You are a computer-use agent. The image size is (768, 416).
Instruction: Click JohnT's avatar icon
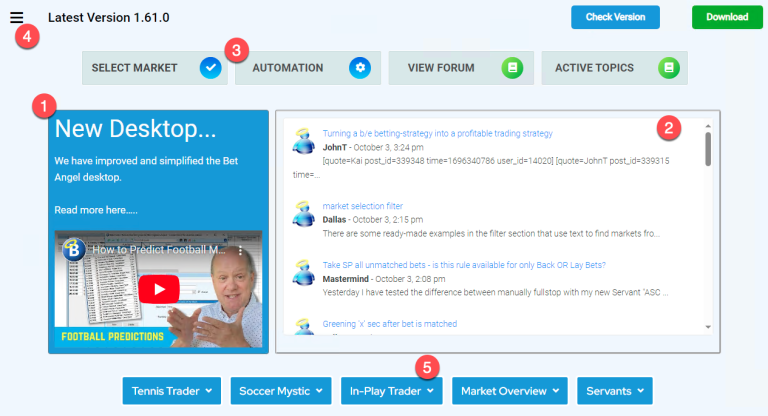point(304,141)
